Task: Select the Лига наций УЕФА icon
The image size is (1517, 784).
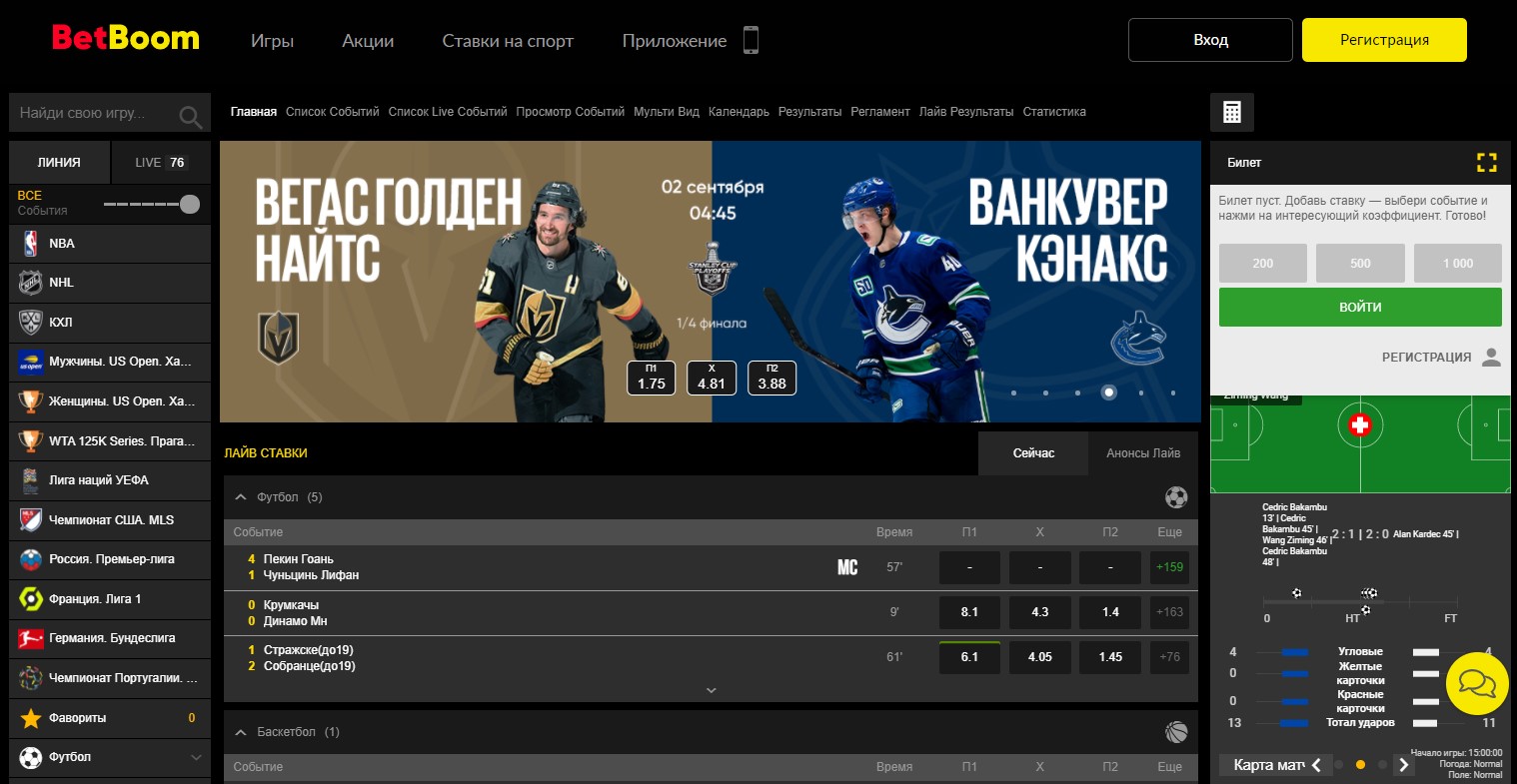Action: pos(30,480)
